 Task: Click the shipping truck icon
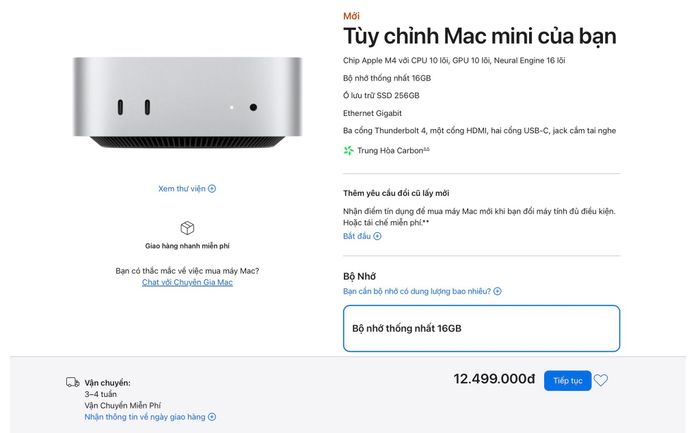pos(72,382)
